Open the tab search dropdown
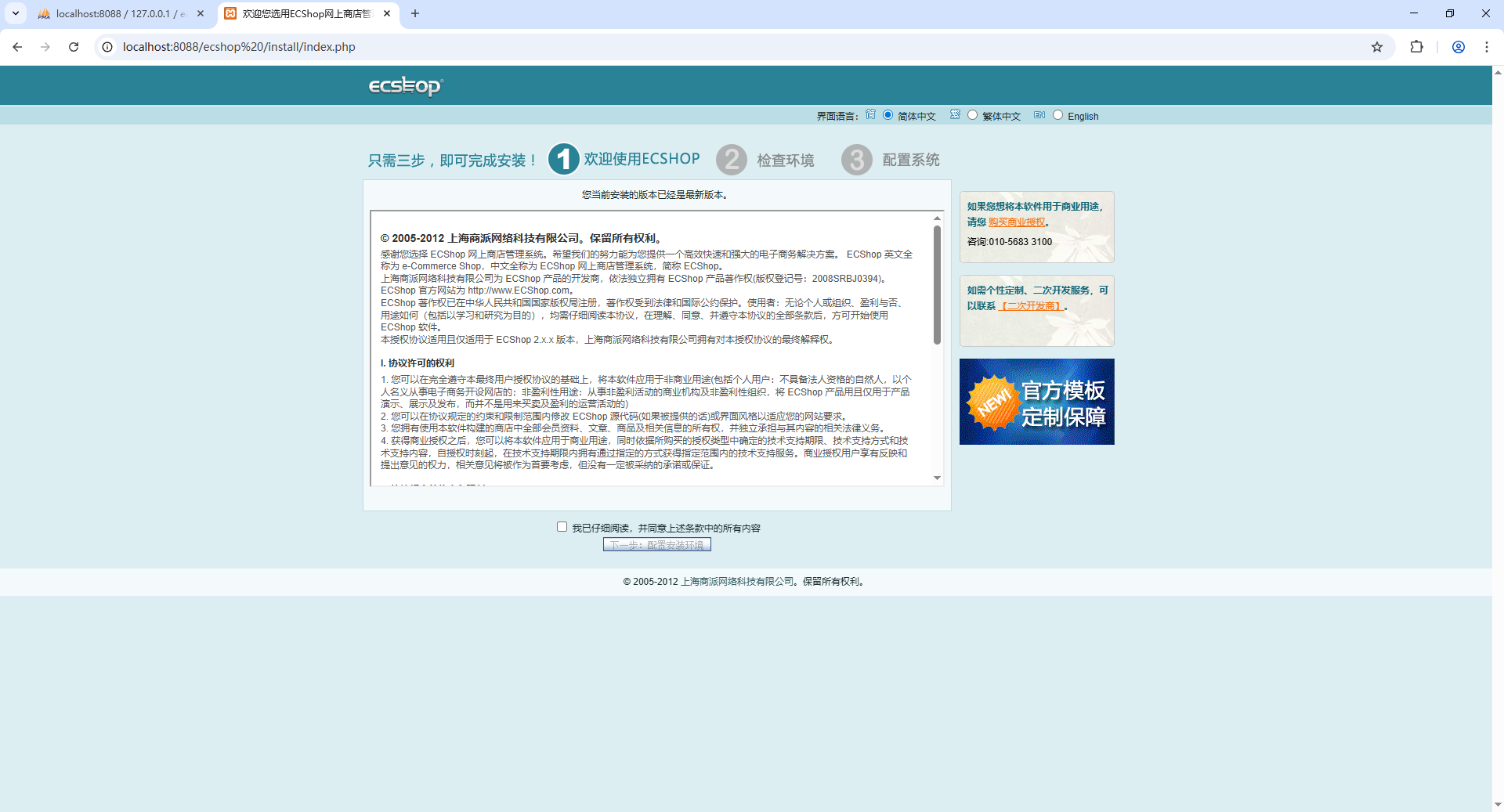The width and height of the screenshot is (1504, 812). tap(15, 13)
